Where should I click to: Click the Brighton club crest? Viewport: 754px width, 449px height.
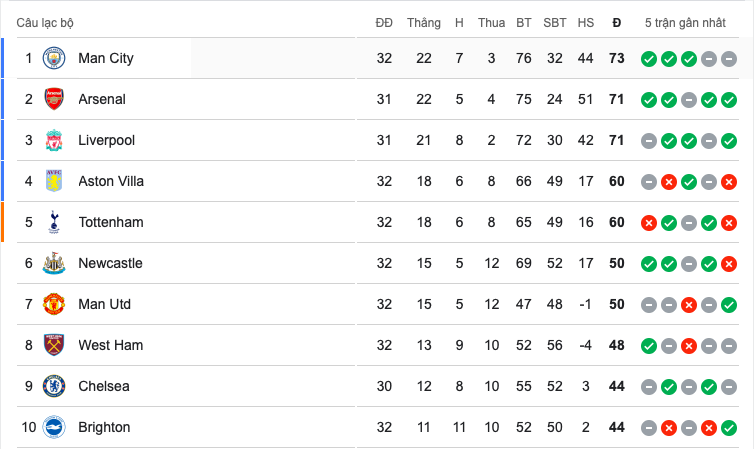click(x=54, y=427)
